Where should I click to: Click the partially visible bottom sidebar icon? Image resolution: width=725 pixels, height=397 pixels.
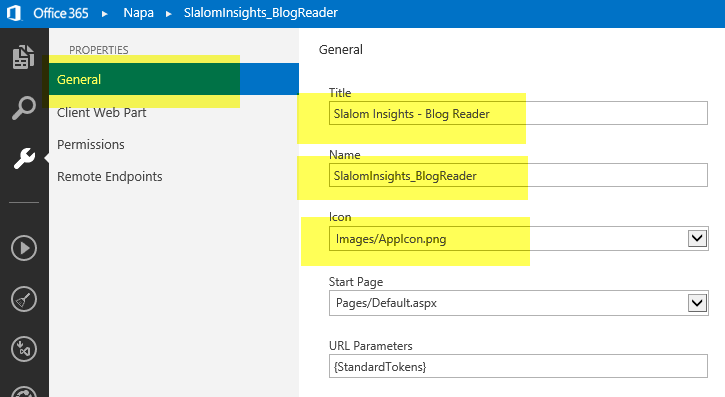[24, 391]
